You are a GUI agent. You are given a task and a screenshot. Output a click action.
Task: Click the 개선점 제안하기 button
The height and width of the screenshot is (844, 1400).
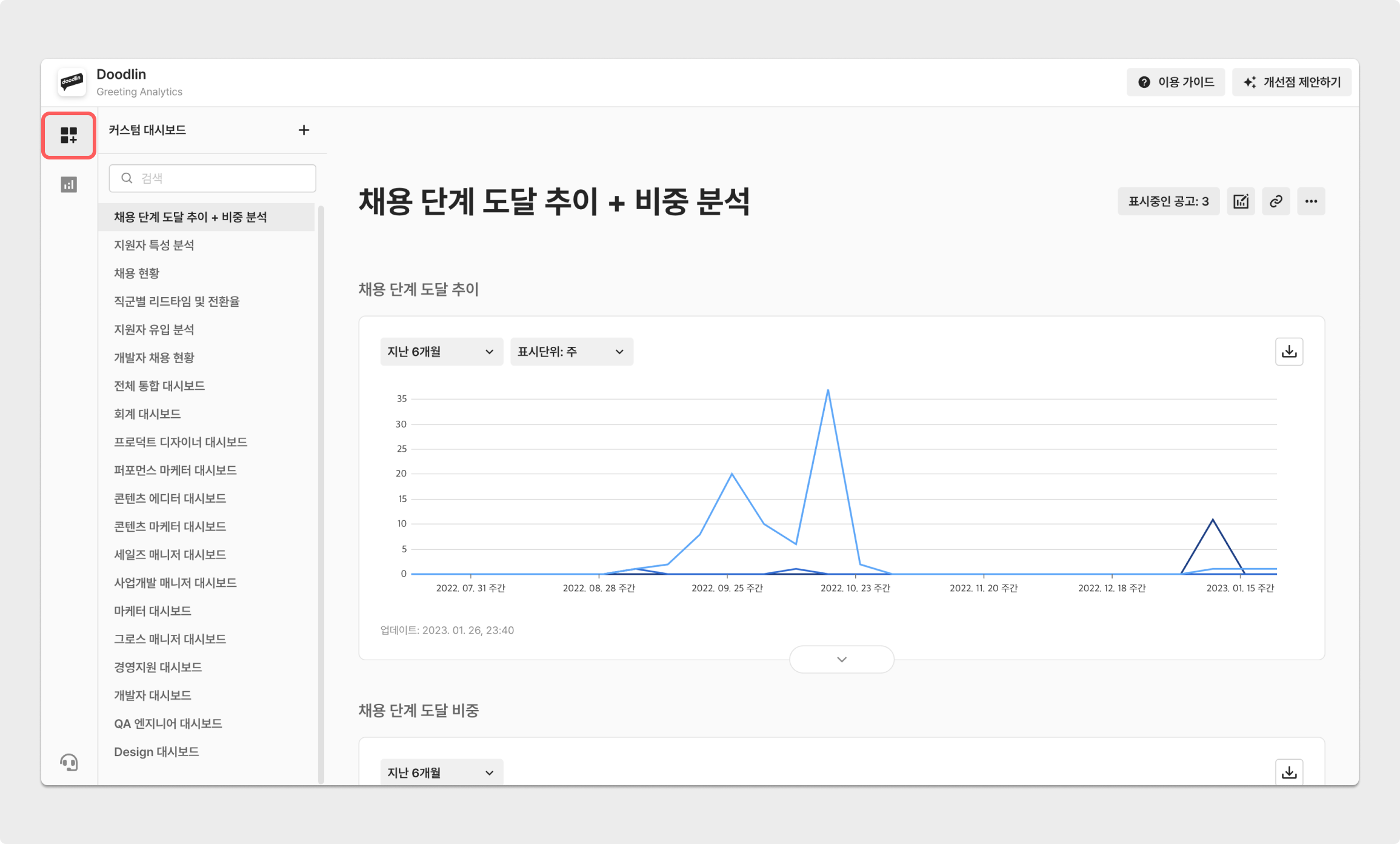(1292, 82)
